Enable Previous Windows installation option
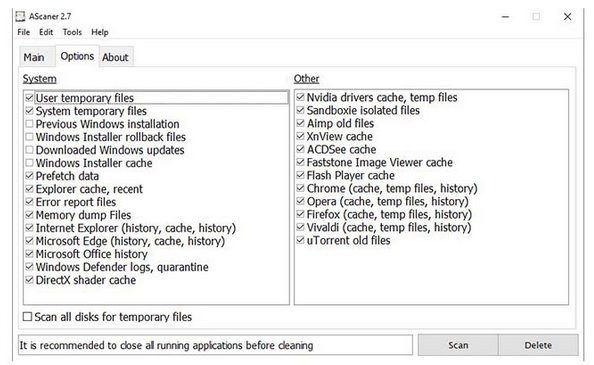Screen dimensions: 594x365 (x=29, y=124)
